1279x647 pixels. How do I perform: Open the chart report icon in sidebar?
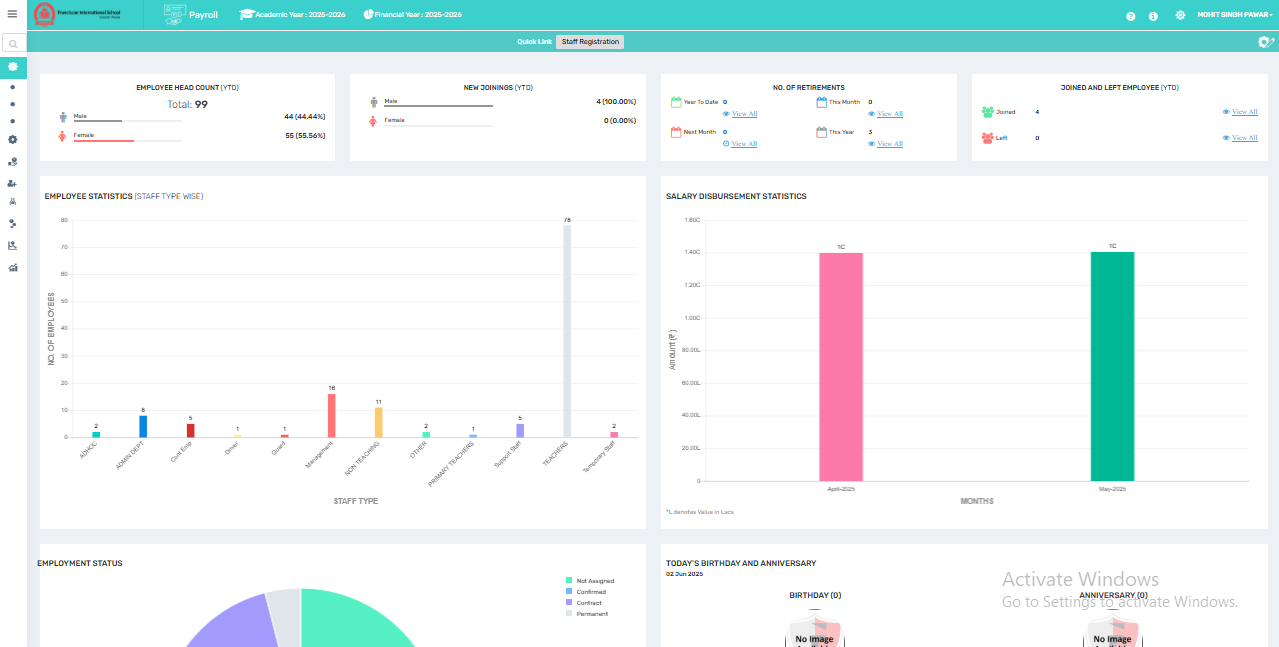tap(12, 245)
